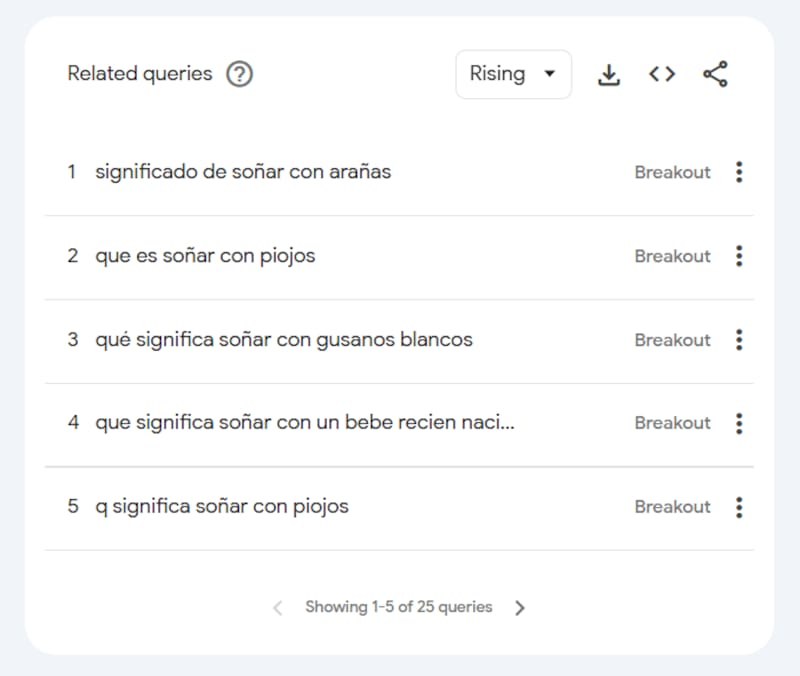
Task: Click the previous page arrow
Action: coord(277,607)
